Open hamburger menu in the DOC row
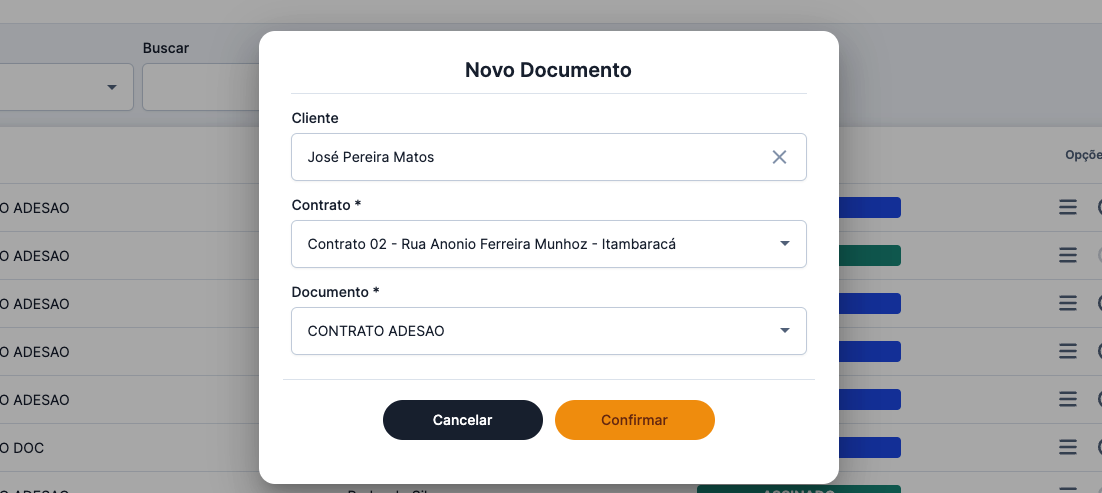This screenshot has height=493, width=1102. click(1068, 447)
